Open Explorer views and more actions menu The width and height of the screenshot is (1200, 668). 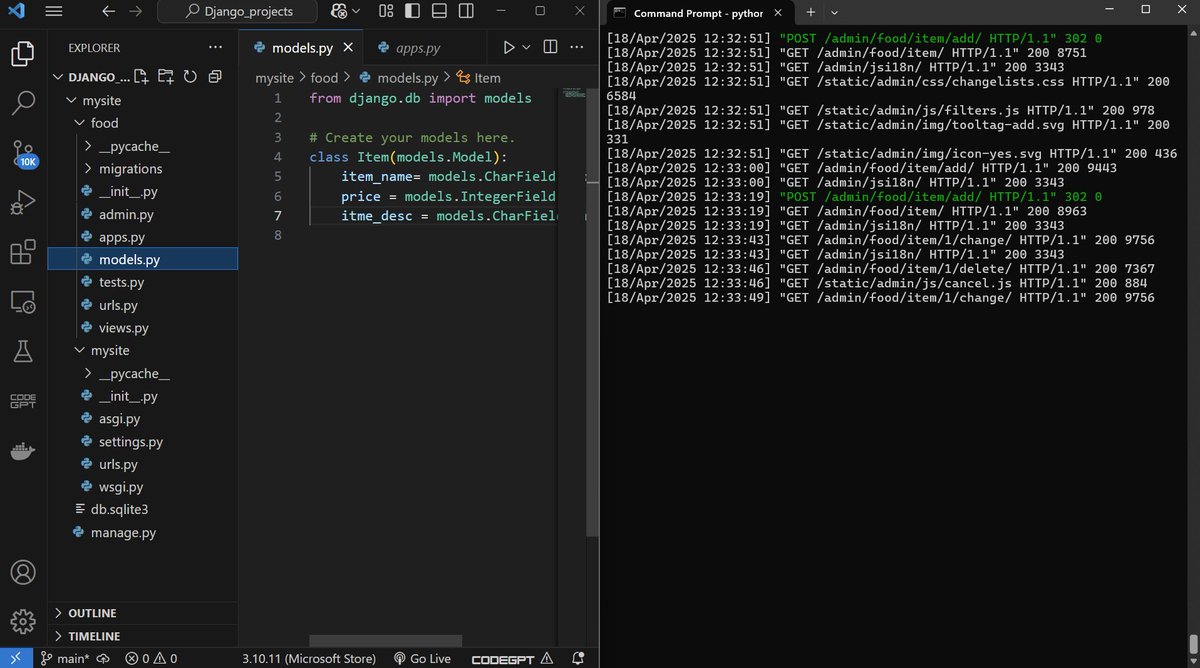(216, 47)
